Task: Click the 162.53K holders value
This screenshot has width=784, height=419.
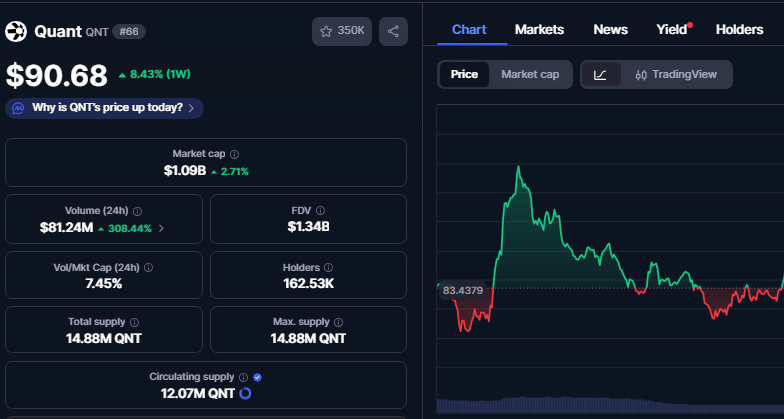Action: [308, 284]
